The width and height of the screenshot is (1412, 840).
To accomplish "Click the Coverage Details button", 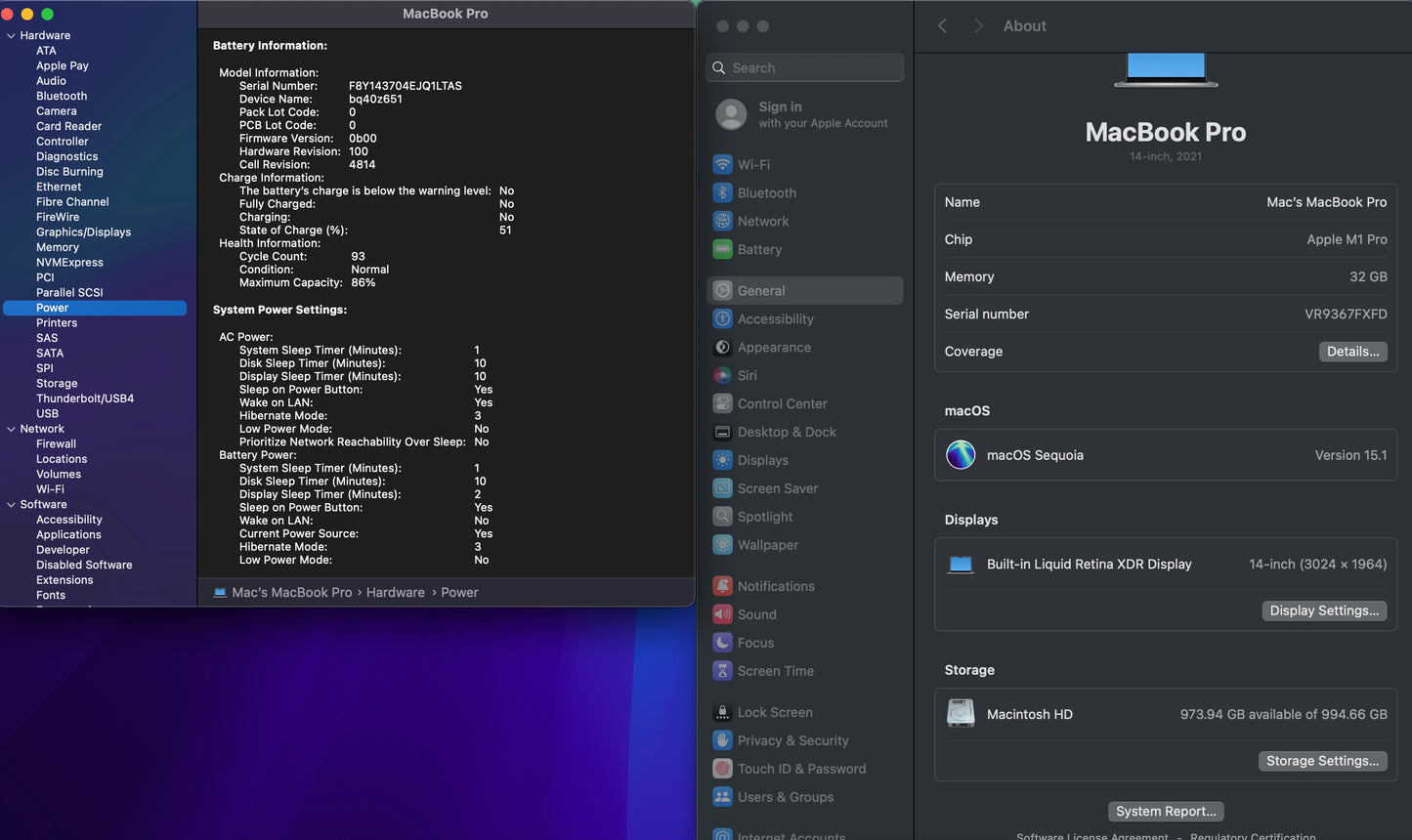I will click(1352, 352).
